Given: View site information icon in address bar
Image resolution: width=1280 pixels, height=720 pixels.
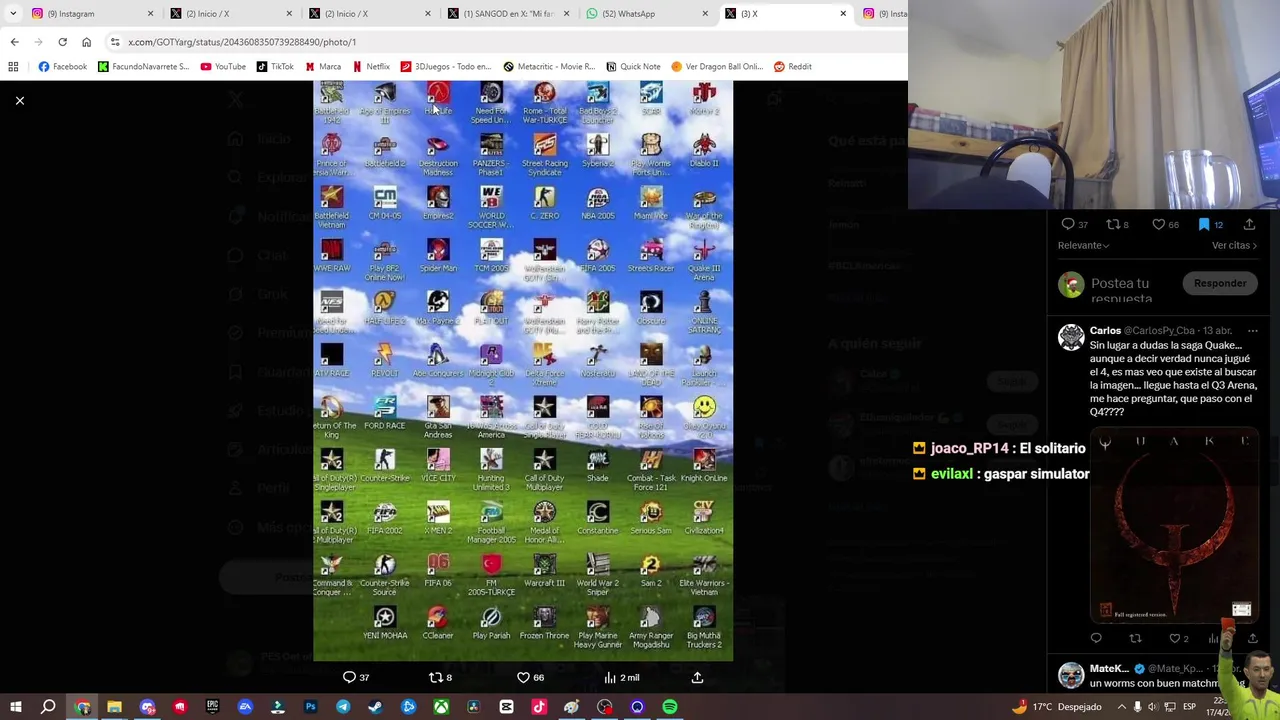Looking at the screenshot, I should pyautogui.click(x=115, y=42).
